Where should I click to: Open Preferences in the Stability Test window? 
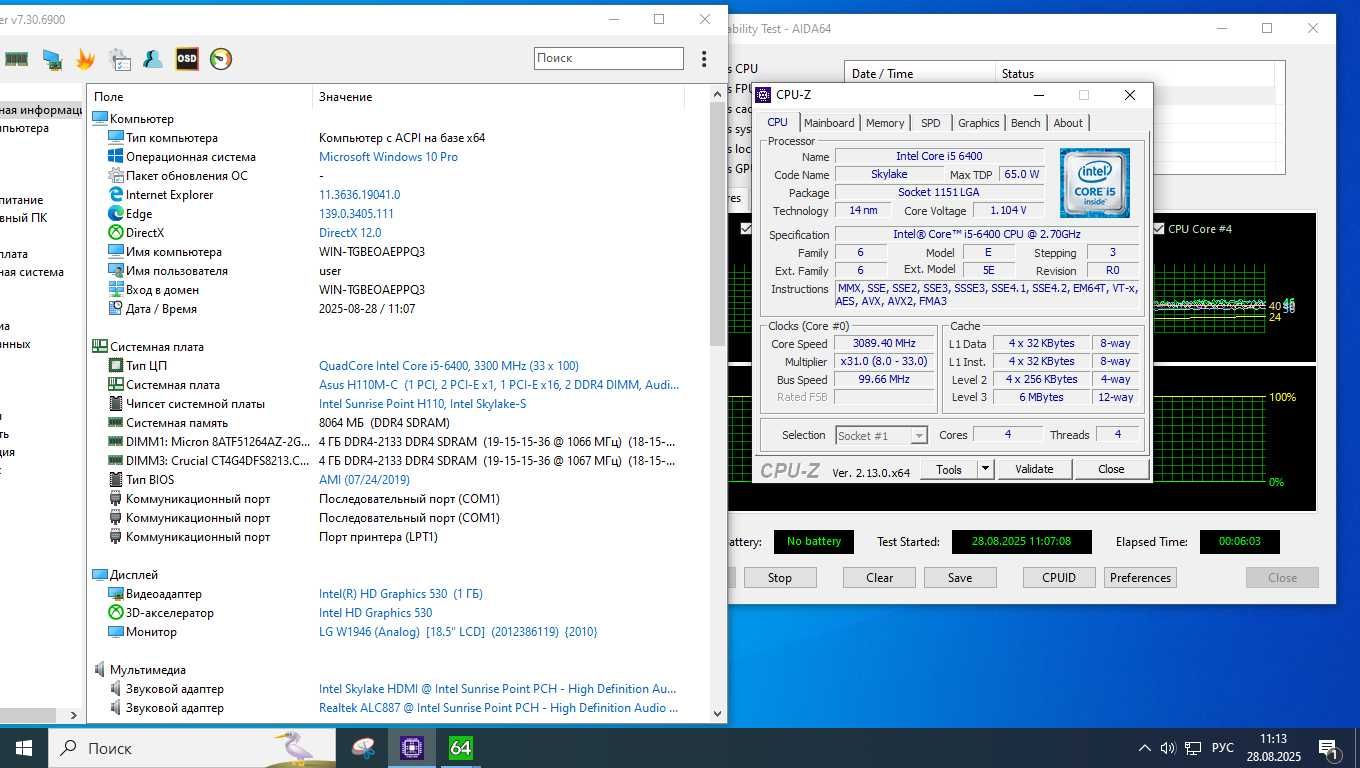pos(1140,578)
